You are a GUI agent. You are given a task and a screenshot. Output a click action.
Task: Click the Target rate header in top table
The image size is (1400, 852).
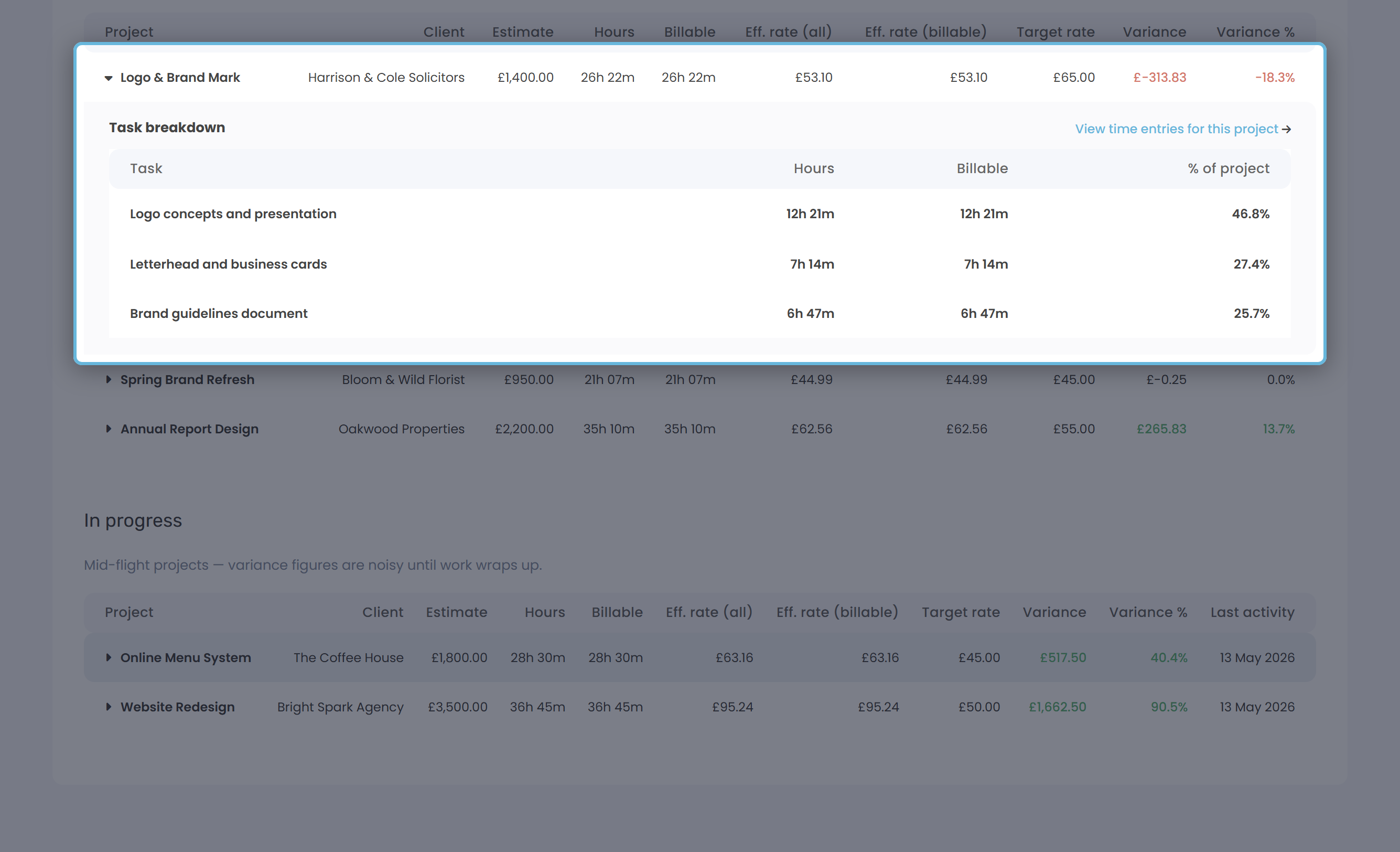click(1056, 32)
